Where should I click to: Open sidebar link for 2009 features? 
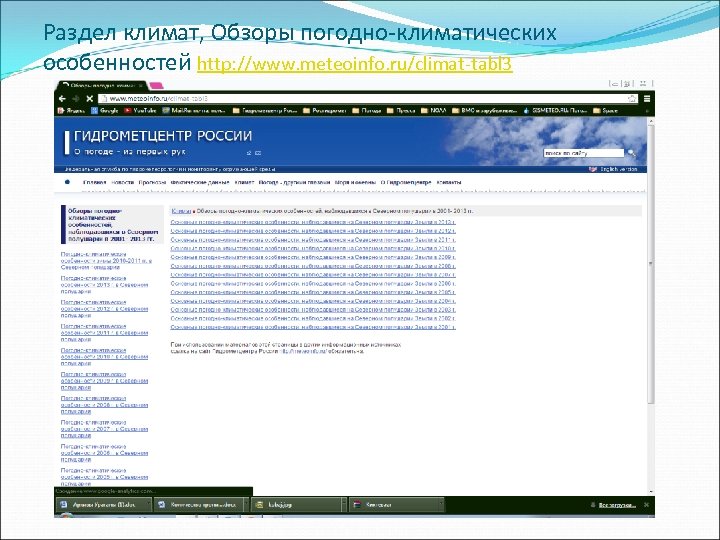(104, 381)
